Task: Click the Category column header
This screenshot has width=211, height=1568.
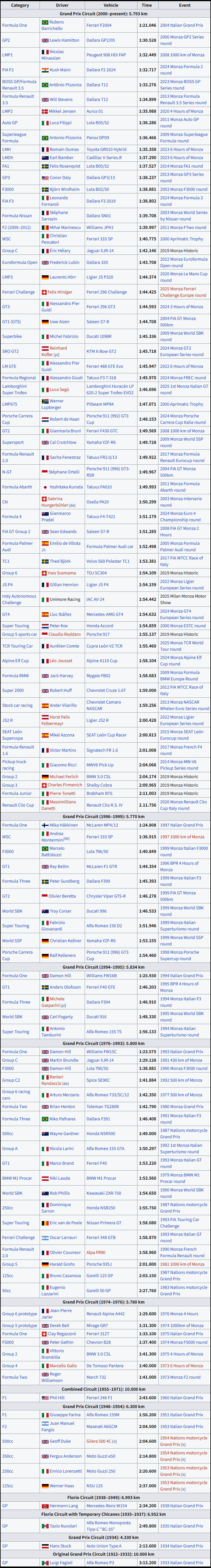Action: tap(20, 5)
